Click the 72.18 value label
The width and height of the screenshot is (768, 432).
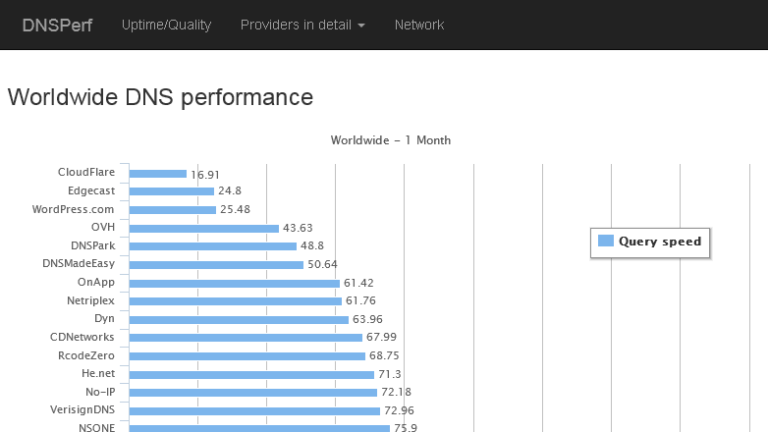coord(396,392)
